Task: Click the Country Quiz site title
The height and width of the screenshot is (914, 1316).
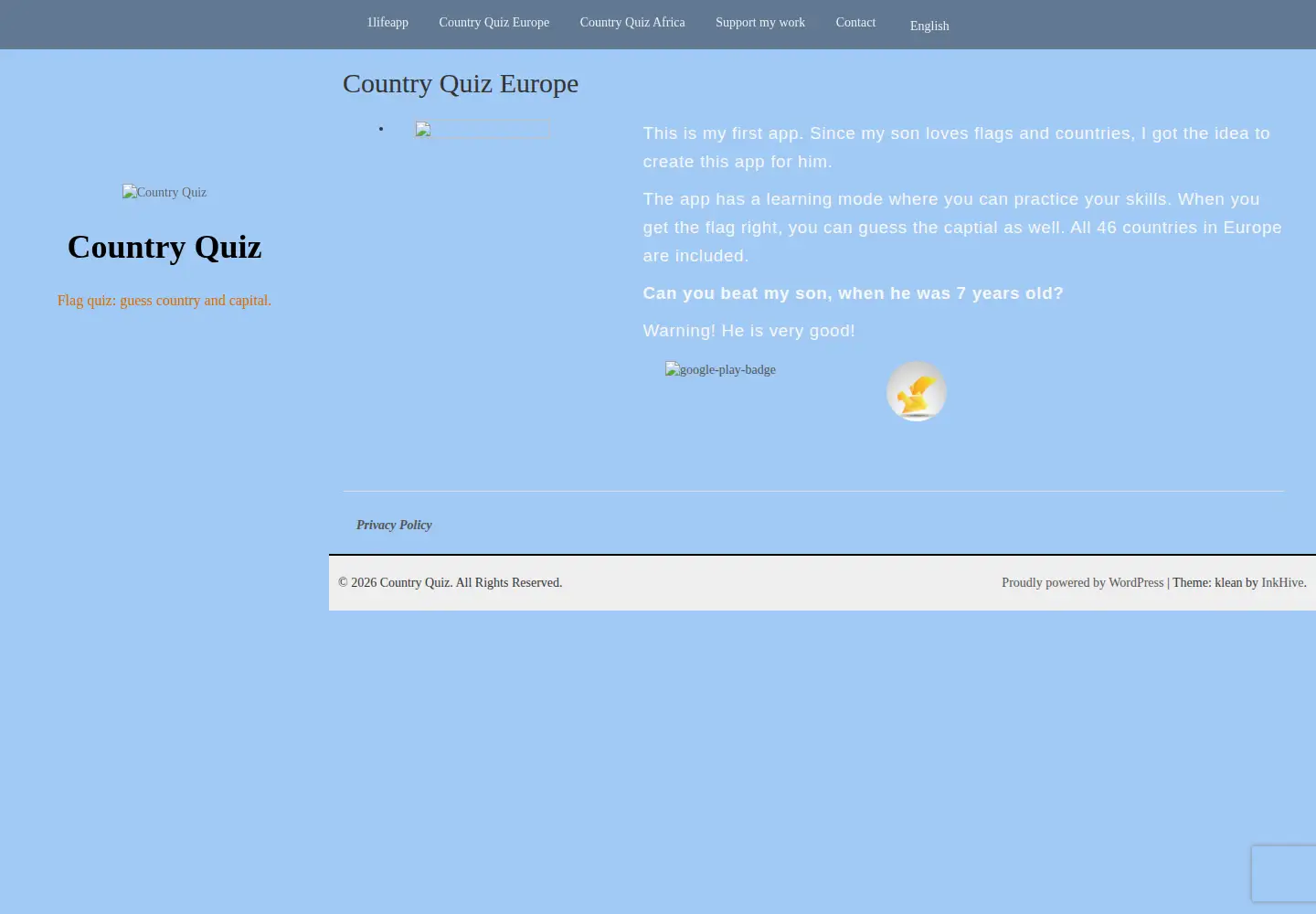Action: click(x=164, y=247)
